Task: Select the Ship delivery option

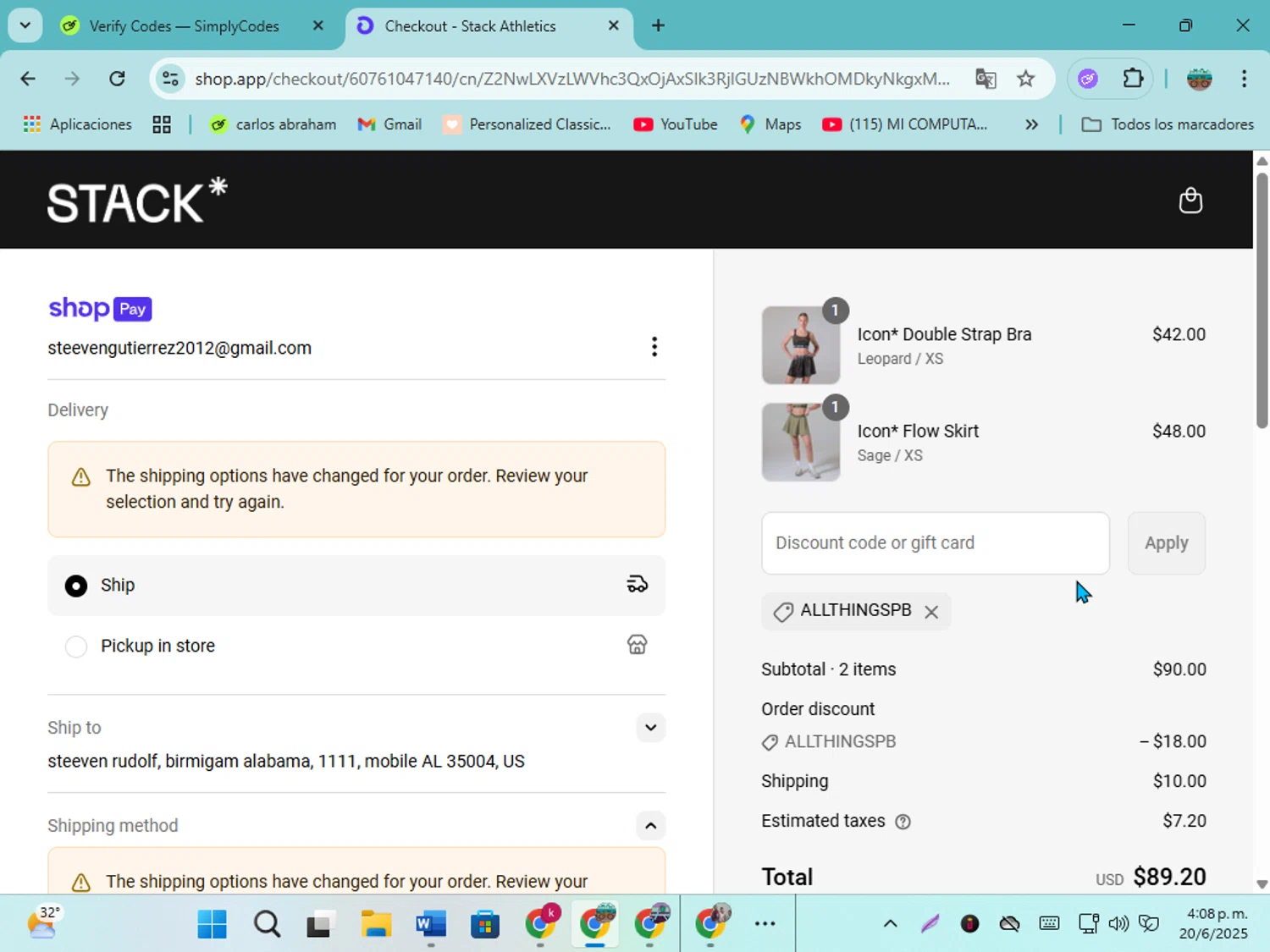Action: 356,586
